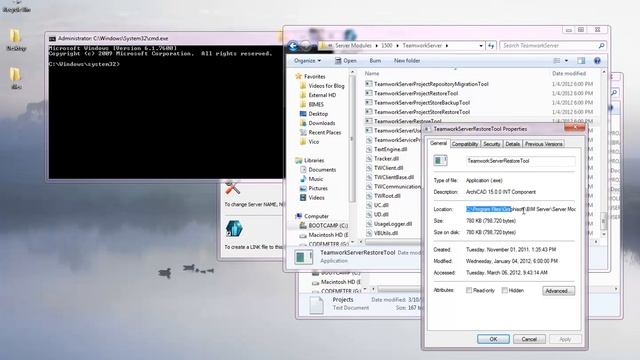The height and width of the screenshot is (360, 640).
Task: Click the cmd.exe title bar icon
Action: 52,39
